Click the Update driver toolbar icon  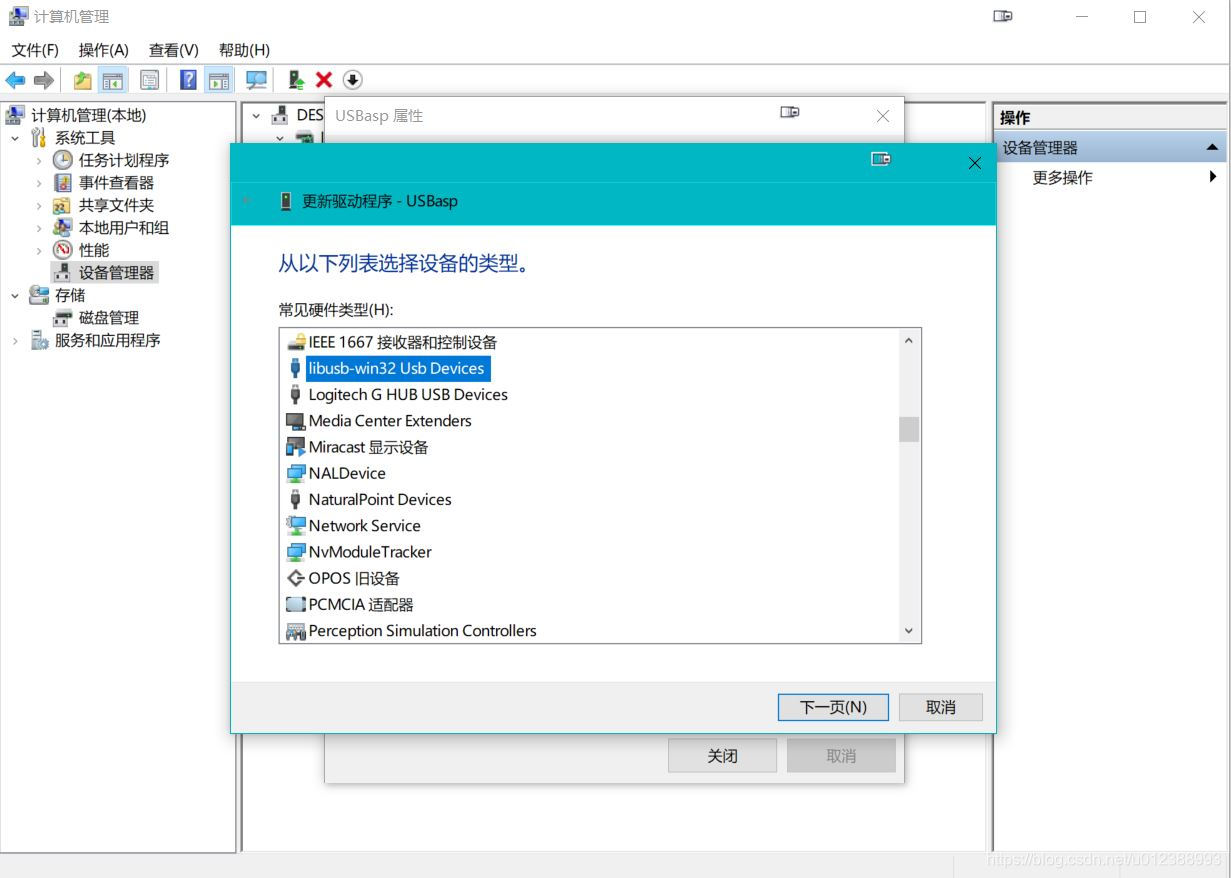pyautogui.click(x=296, y=80)
